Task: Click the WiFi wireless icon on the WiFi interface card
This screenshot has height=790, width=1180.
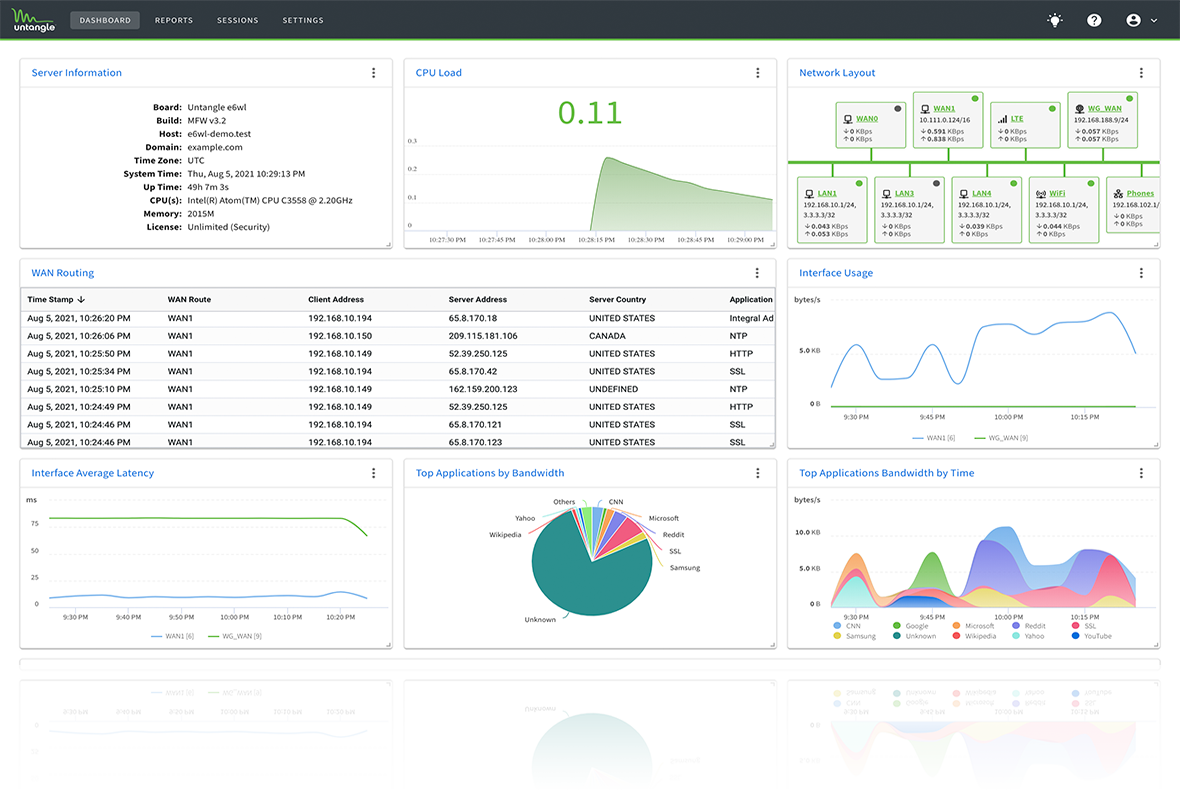Action: tap(1041, 193)
